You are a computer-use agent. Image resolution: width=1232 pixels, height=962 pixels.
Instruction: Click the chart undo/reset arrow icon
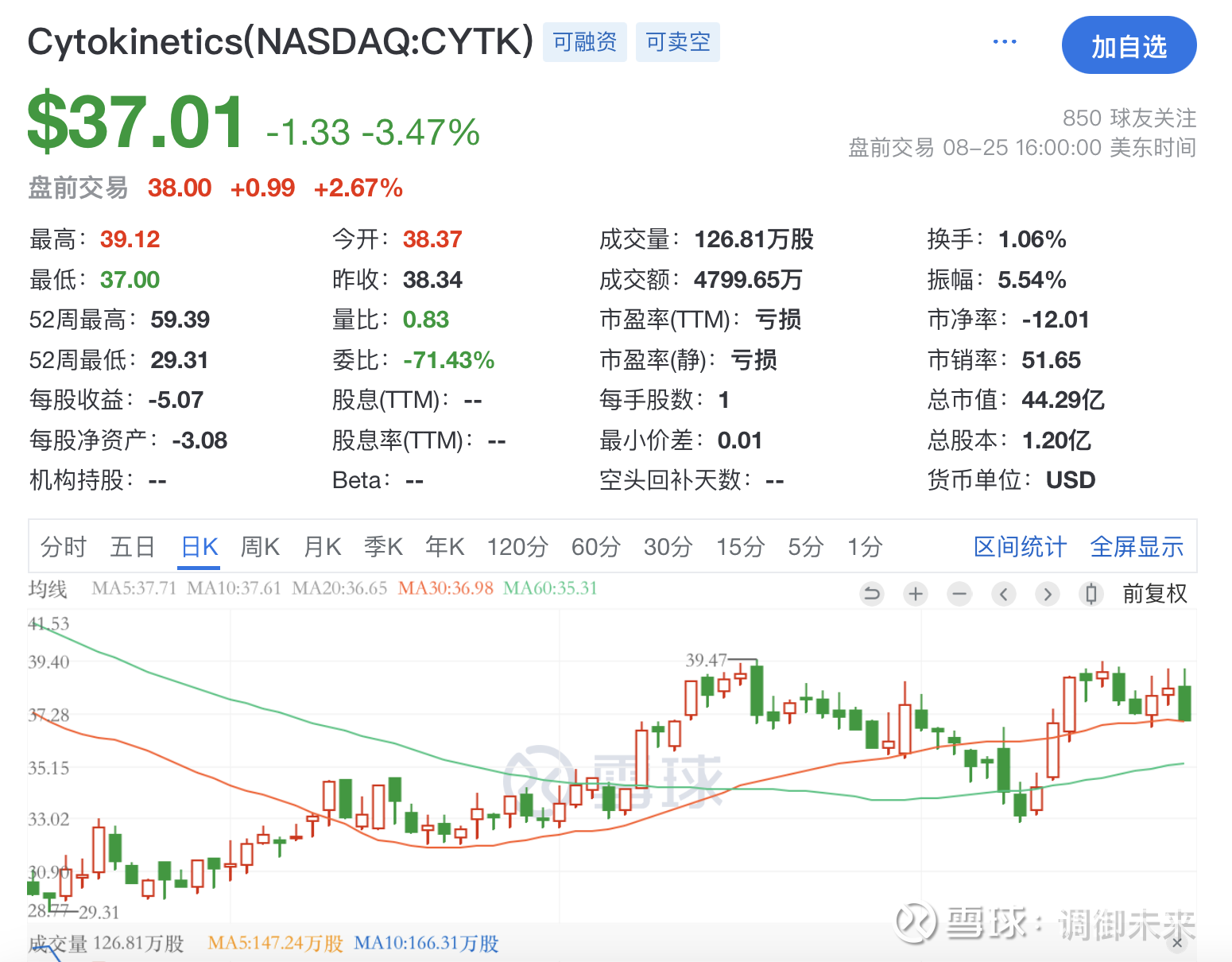pos(872,594)
